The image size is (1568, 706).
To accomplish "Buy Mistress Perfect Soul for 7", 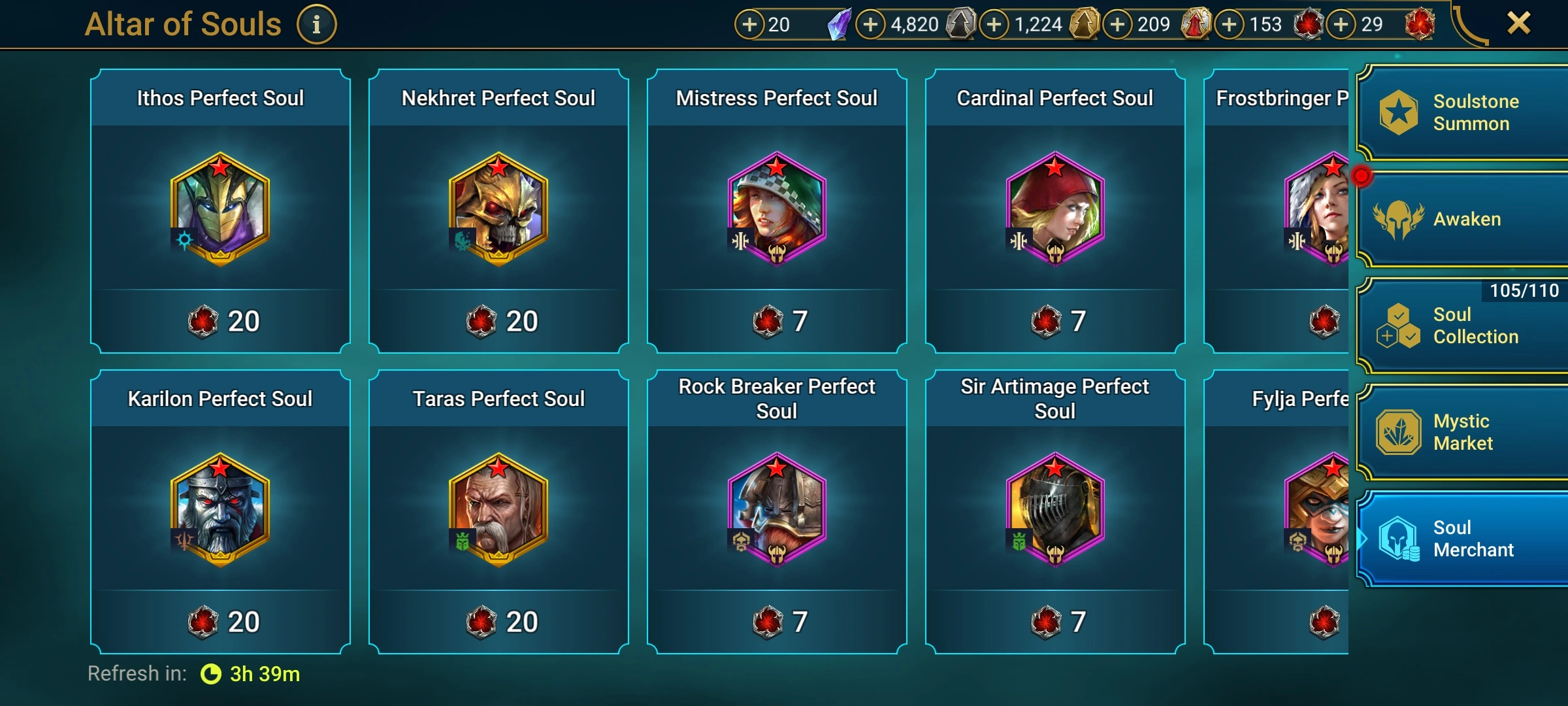I will pos(777,321).
